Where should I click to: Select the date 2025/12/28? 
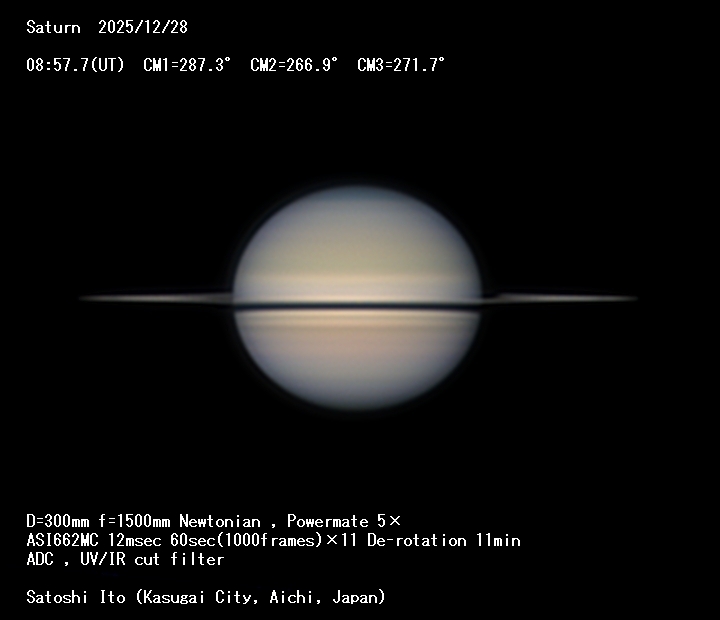(x=142, y=27)
